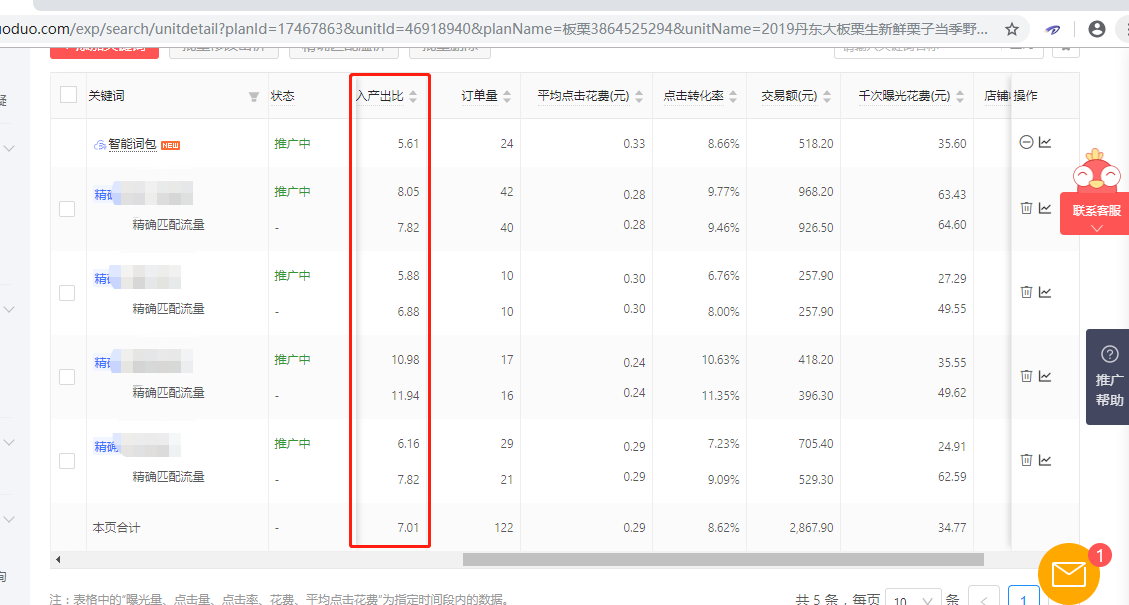Open trend chart for keyword with 705.40 交易额

(1045, 460)
